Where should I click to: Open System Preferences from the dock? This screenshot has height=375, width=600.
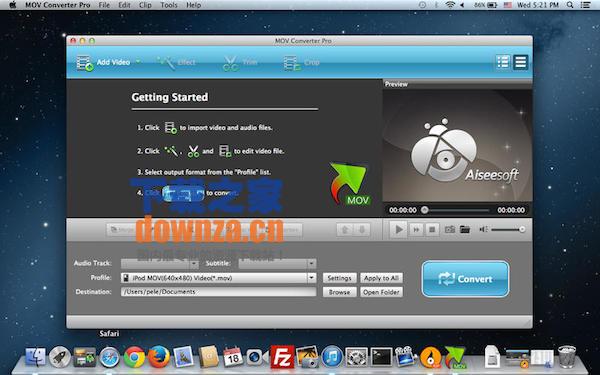click(x=357, y=357)
